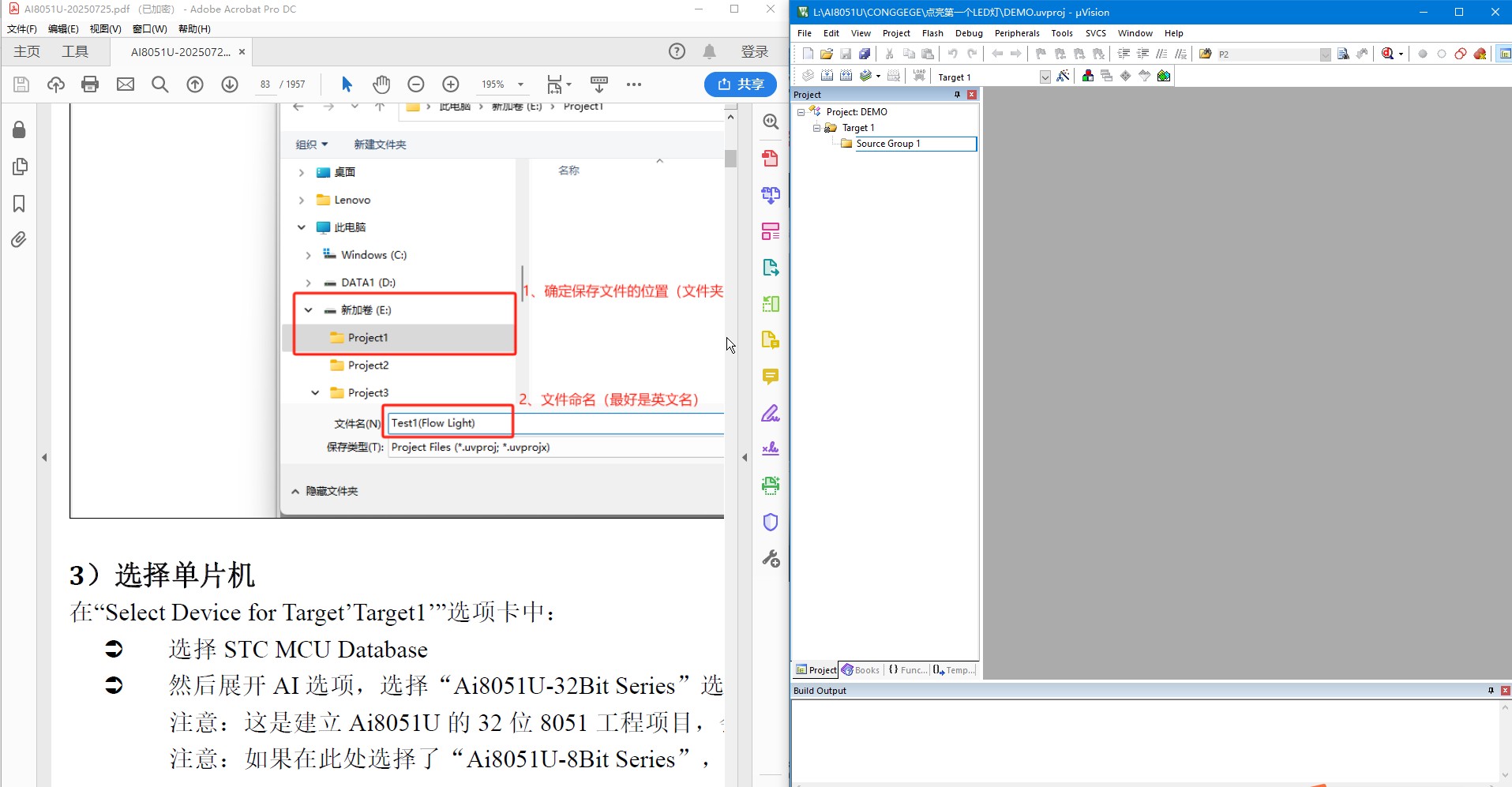Screen dimensions: 1512x787
Task: Toggle auto-hide pin on Build Output
Action: (x=1491, y=691)
